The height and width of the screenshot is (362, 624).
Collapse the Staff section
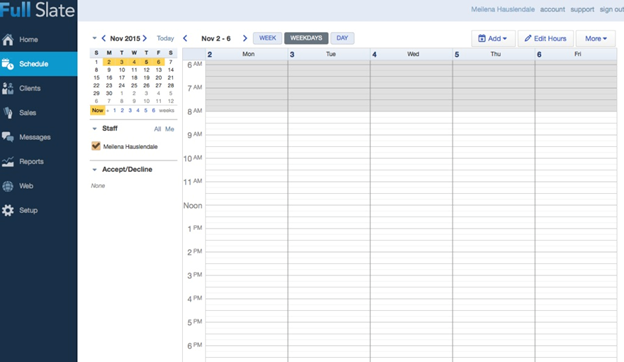click(94, 128)
